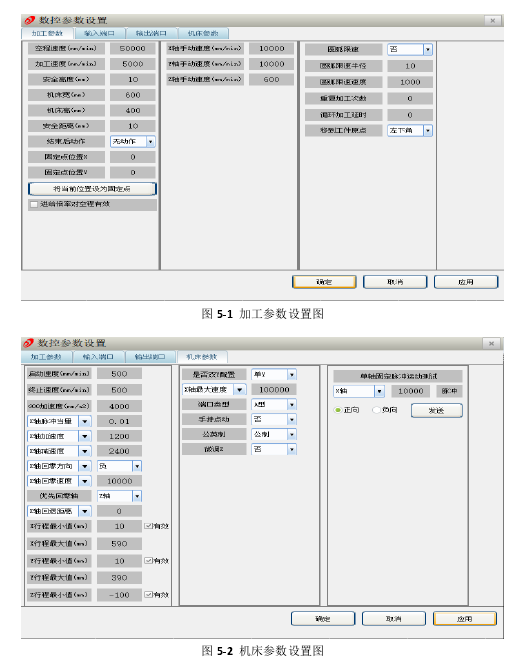This screenshot has width=520, height=665.
Task: Click the red logo icon in the Figure 5-2 dialog title bar
Action: point(28,343)
